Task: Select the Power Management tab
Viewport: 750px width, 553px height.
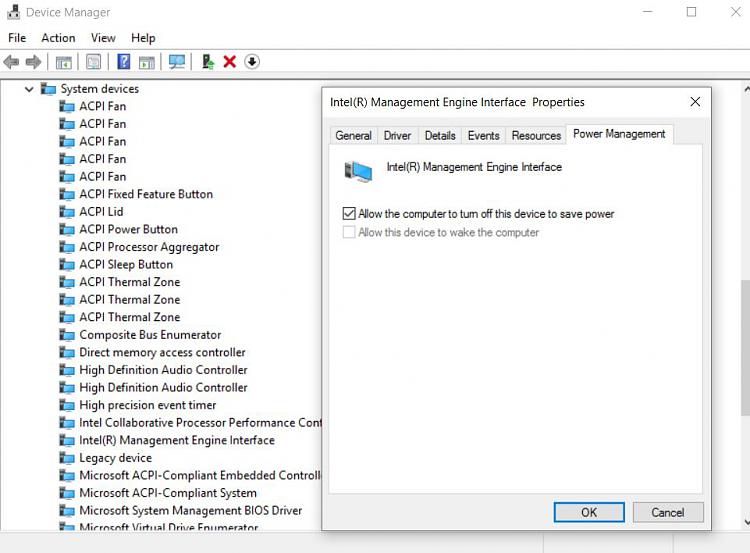Action: [619, 134]
